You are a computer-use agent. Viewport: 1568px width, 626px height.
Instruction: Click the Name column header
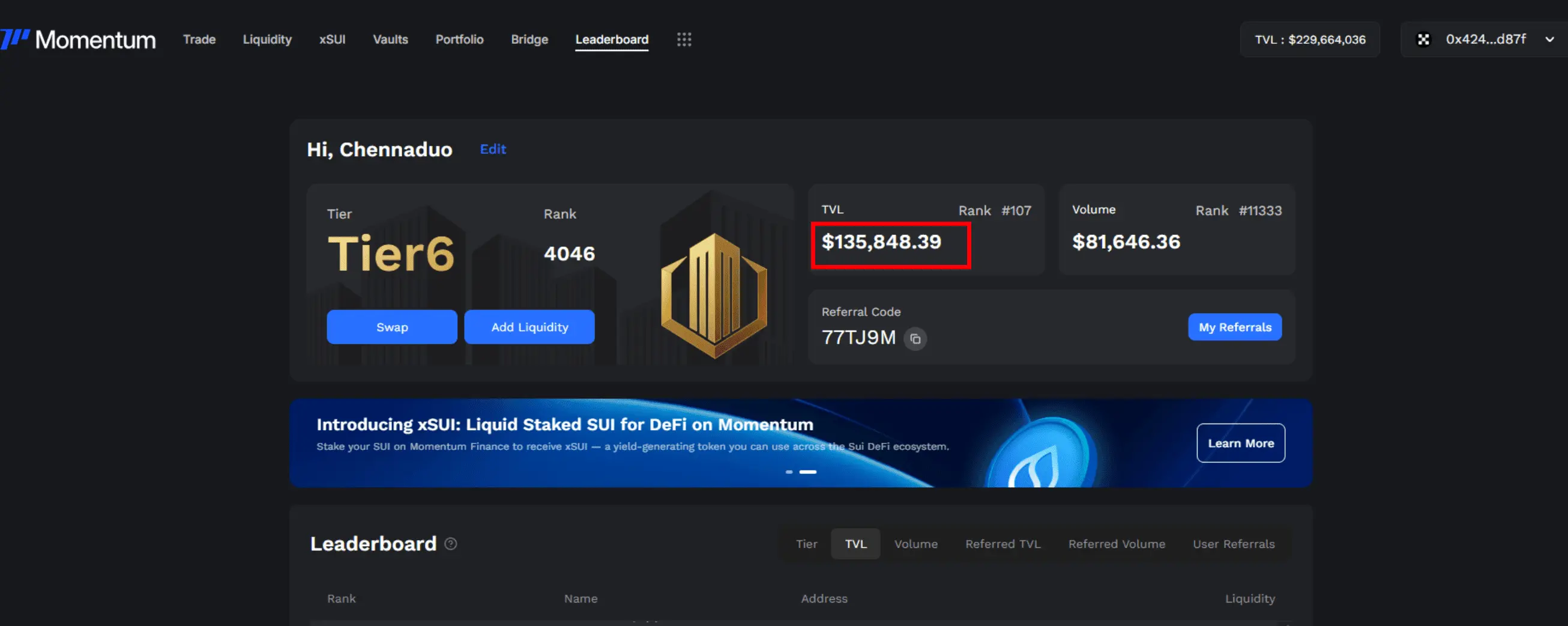click(x=580, y=598)
